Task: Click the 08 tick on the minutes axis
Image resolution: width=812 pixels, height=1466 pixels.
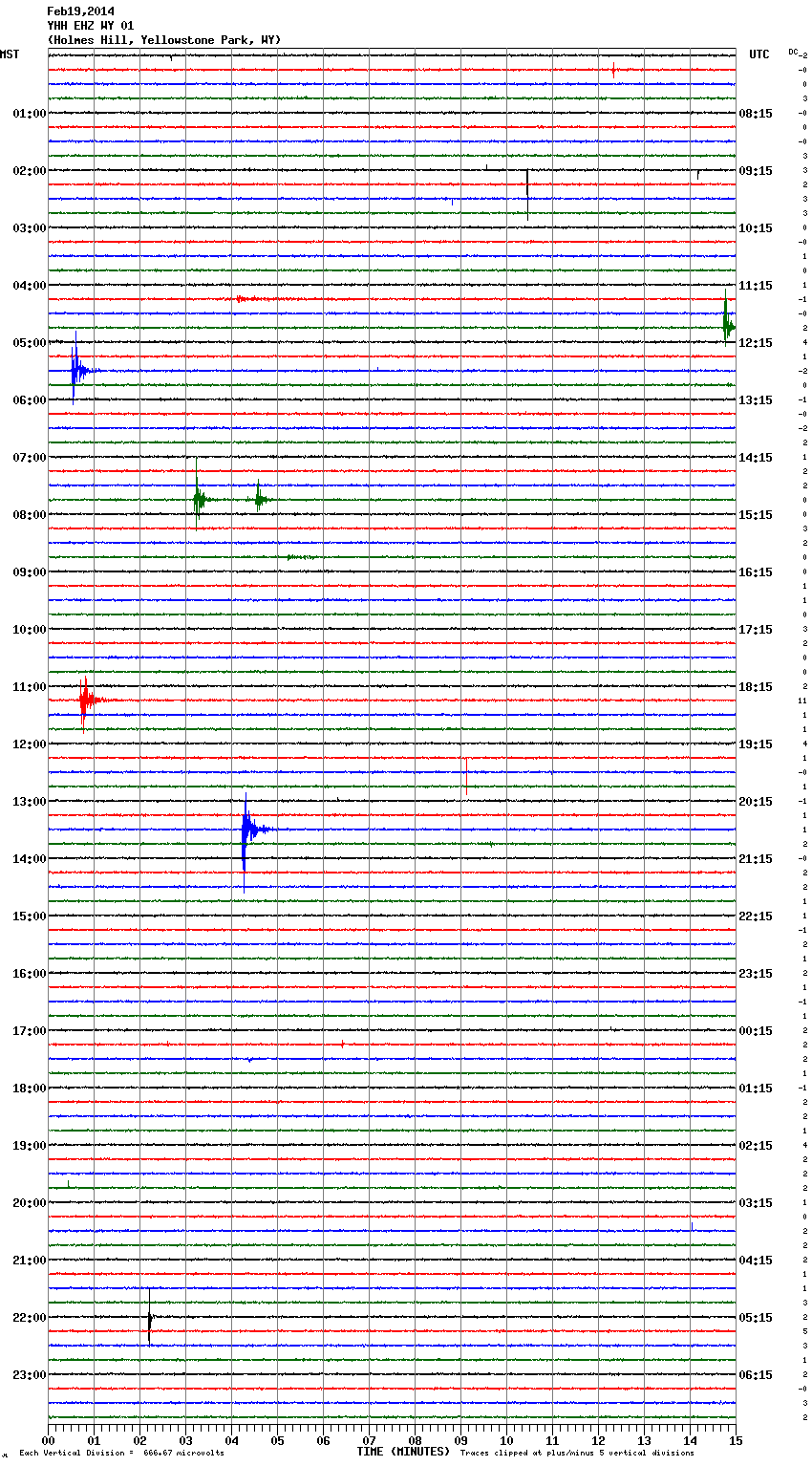Action: [415, 1440]
